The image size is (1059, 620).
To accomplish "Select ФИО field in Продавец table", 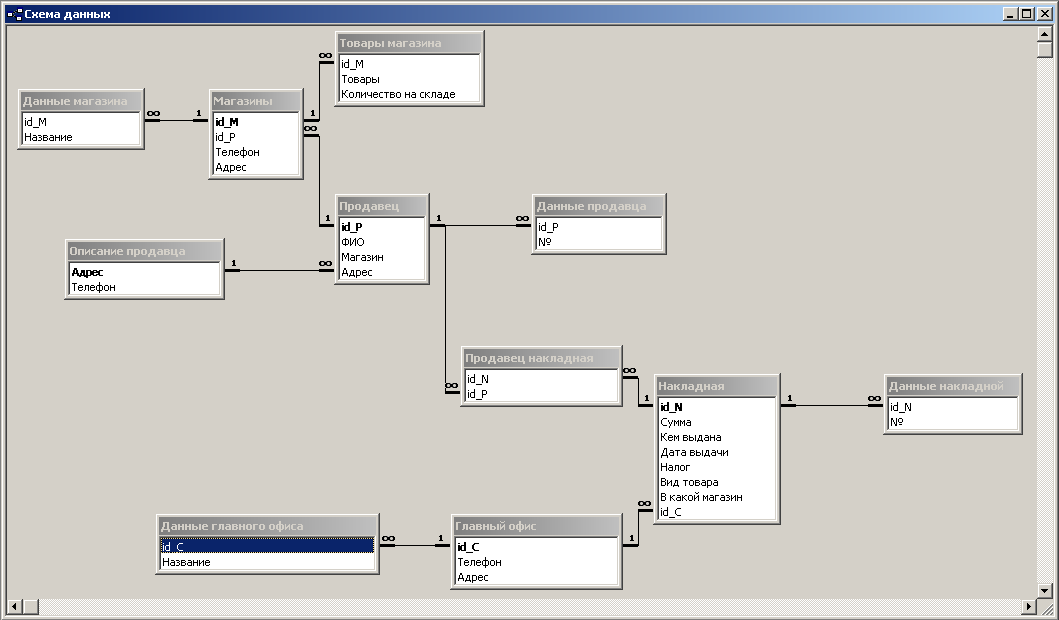I will (382, 242).
